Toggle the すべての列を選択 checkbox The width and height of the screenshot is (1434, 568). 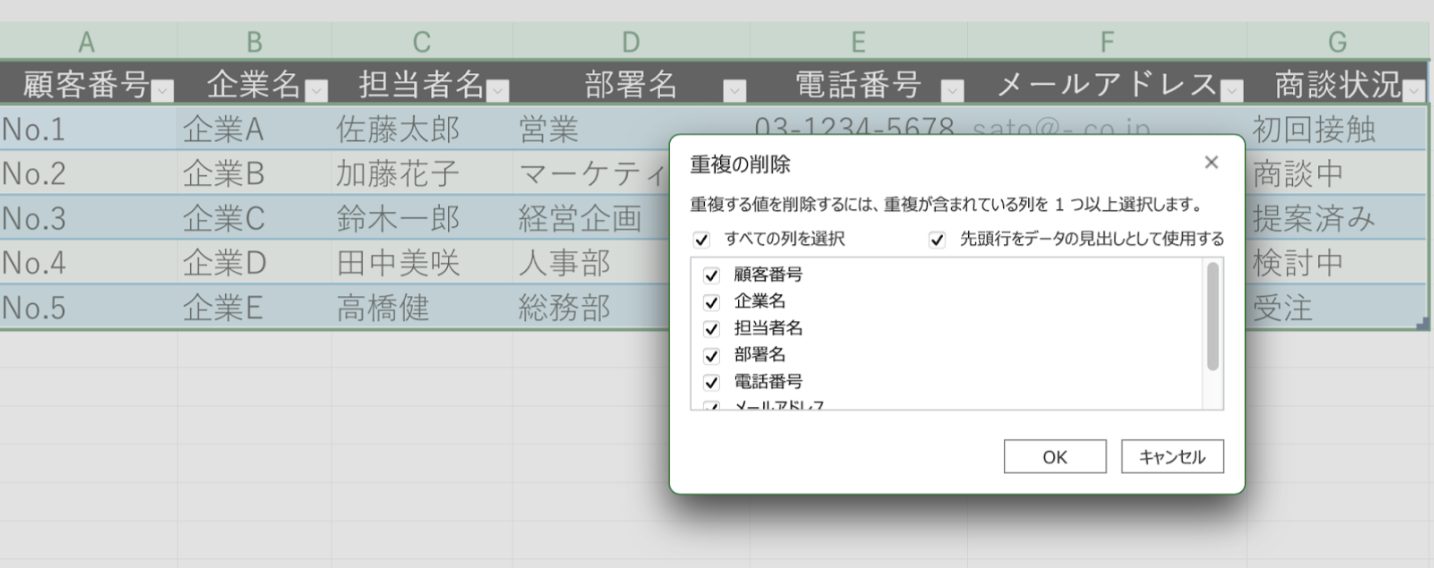click(701, 240)
